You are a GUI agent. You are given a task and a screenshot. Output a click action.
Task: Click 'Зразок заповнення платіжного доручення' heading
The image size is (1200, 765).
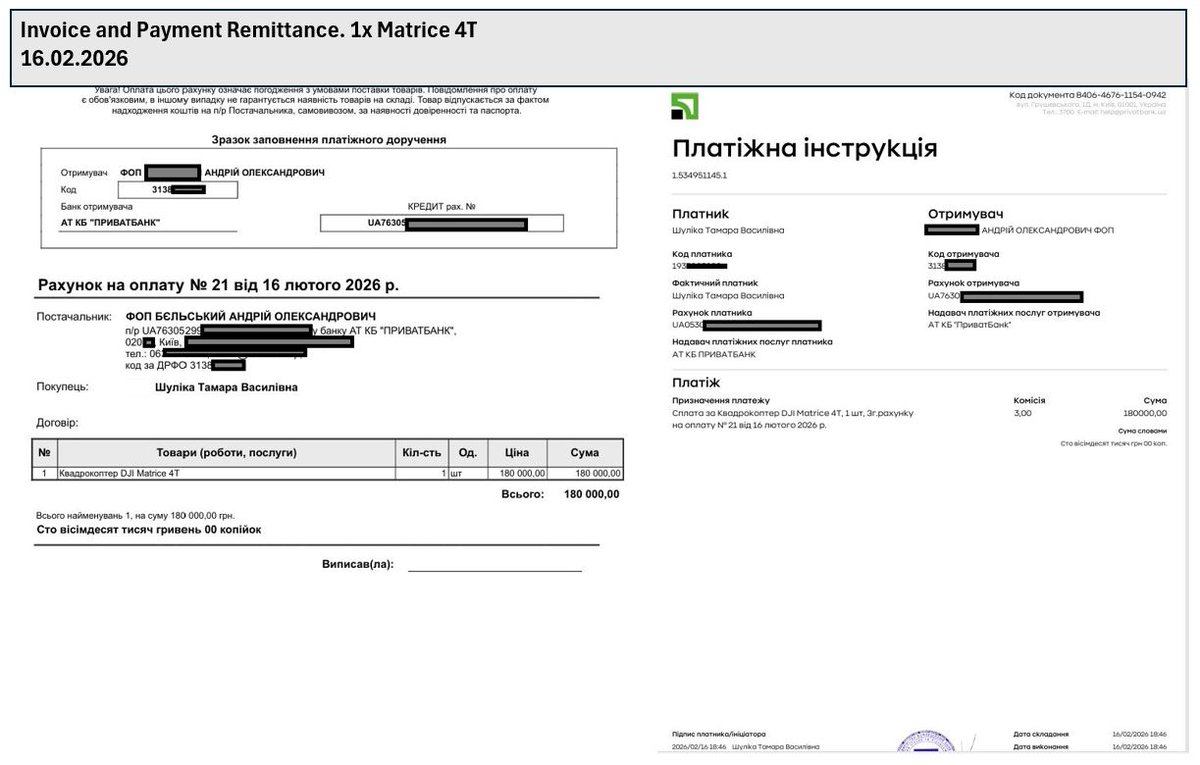coord(329,140)
